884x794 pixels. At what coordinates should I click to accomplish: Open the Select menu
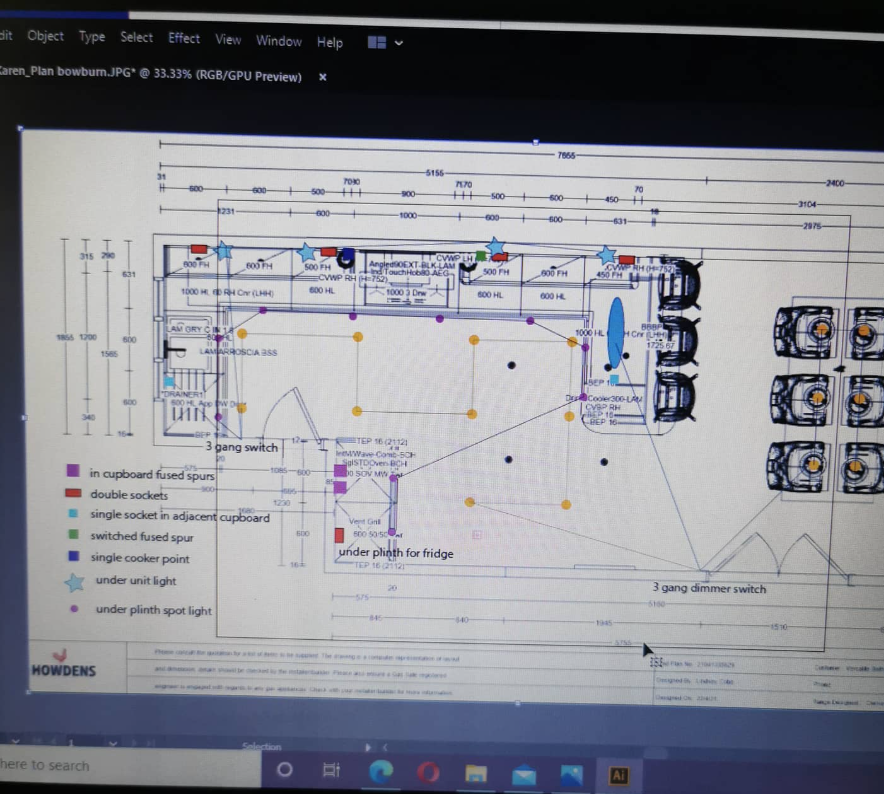click(x=137, y=37)
